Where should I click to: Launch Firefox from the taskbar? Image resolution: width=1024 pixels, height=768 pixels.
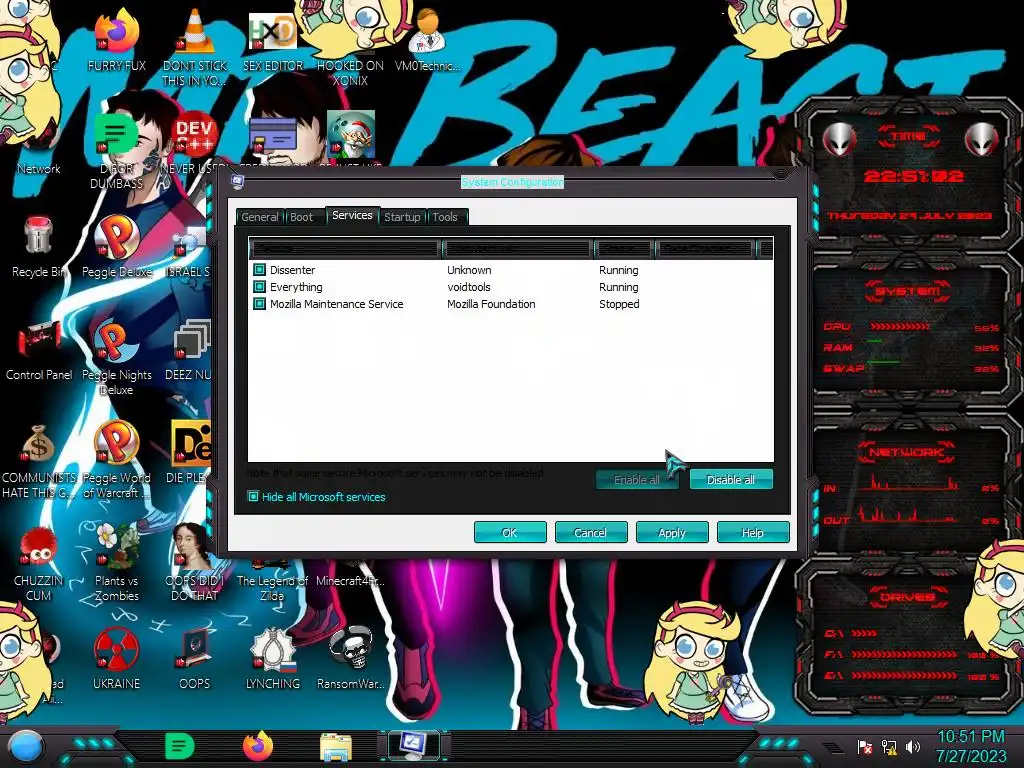[x=258, y=746]
